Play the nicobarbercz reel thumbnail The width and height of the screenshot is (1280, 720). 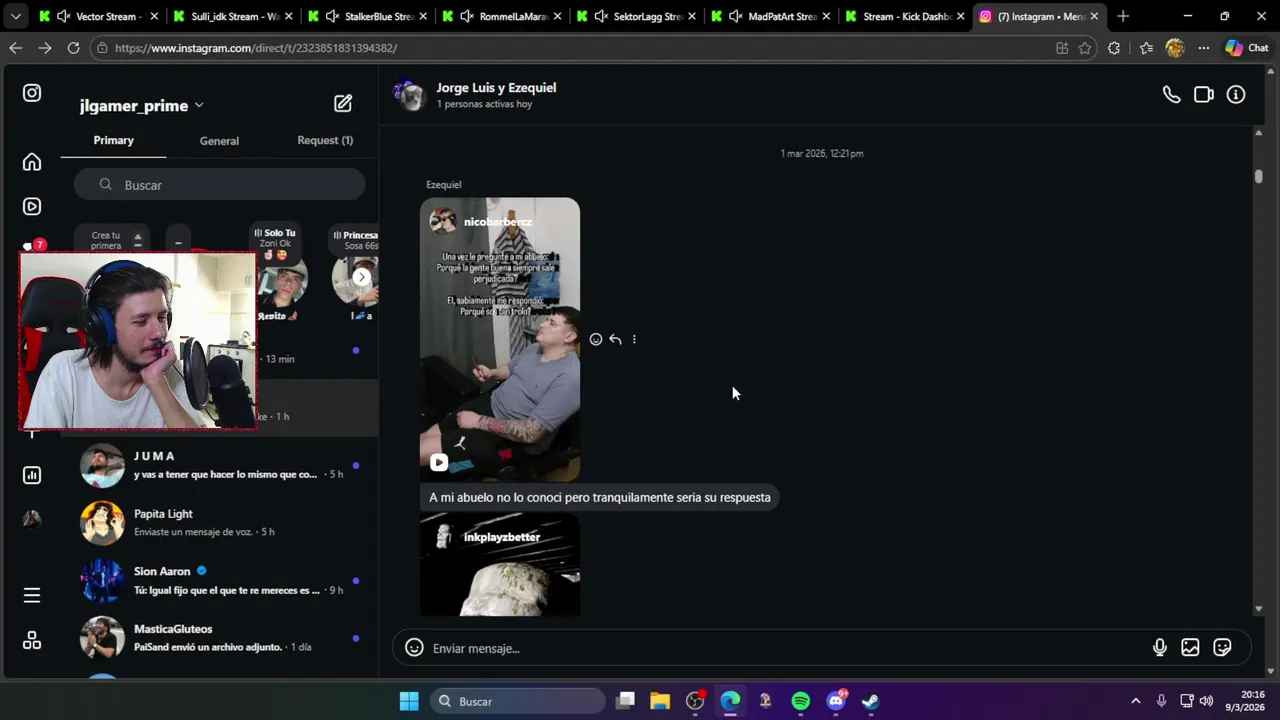tap(500, 339)
